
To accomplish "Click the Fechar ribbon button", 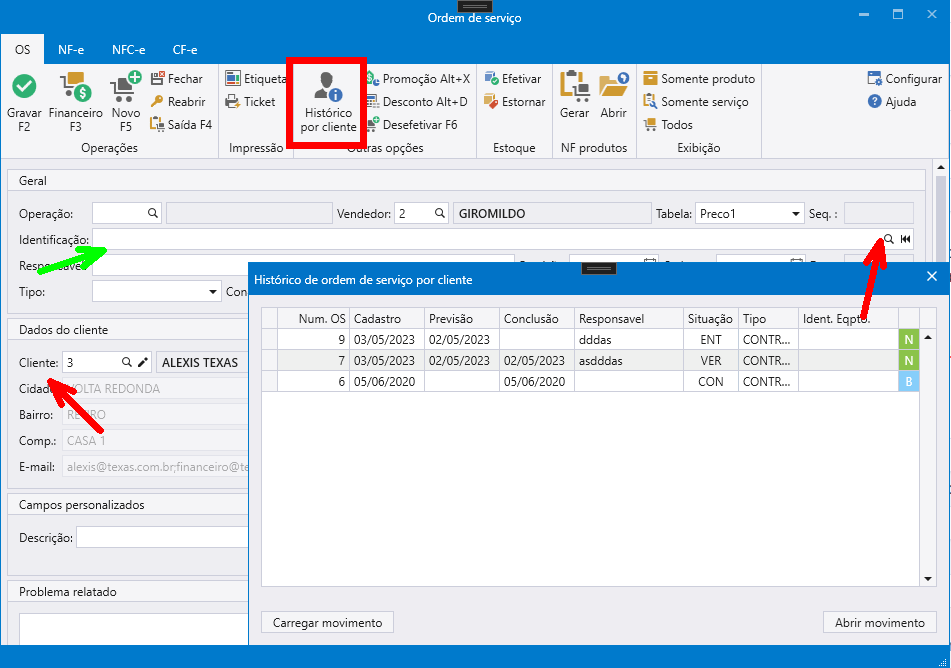I will [x=176, y=79].
